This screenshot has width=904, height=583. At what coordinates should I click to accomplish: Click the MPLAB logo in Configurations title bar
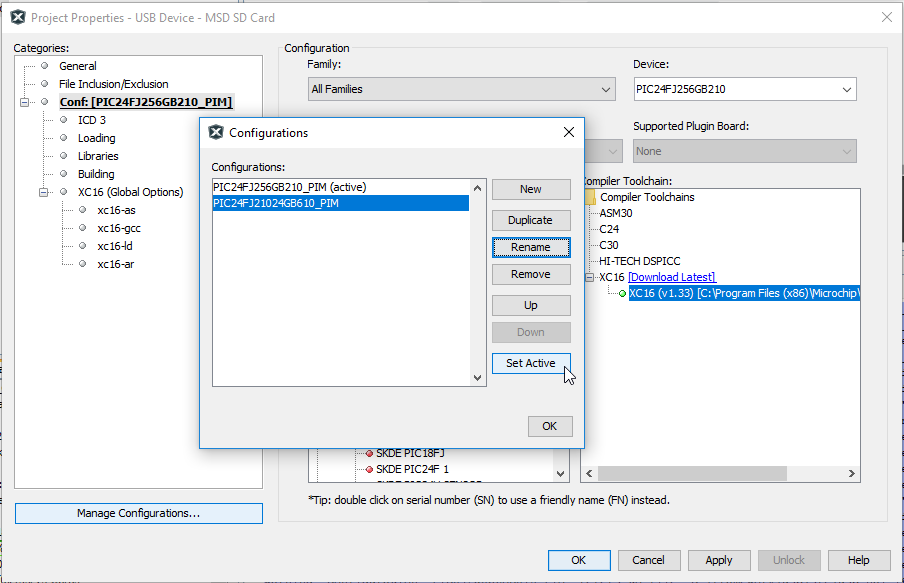click(x=216, y=133)
